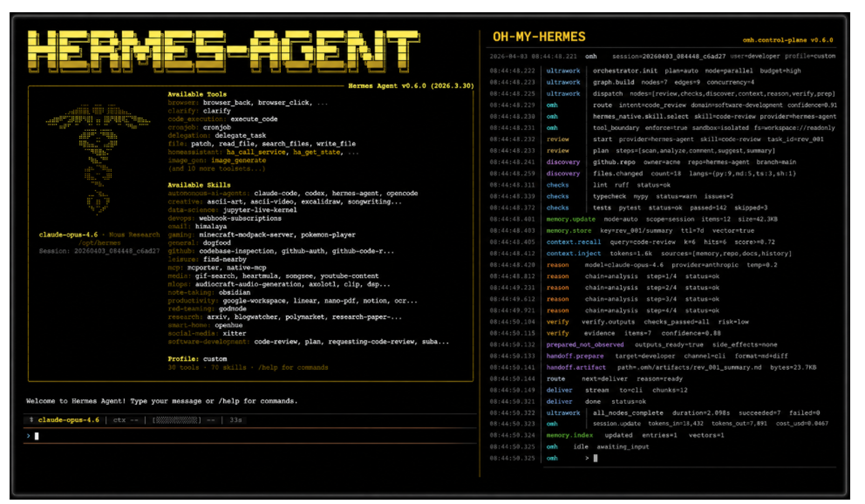Select the 'creative: ascii-art' skills row

point(285,202)
